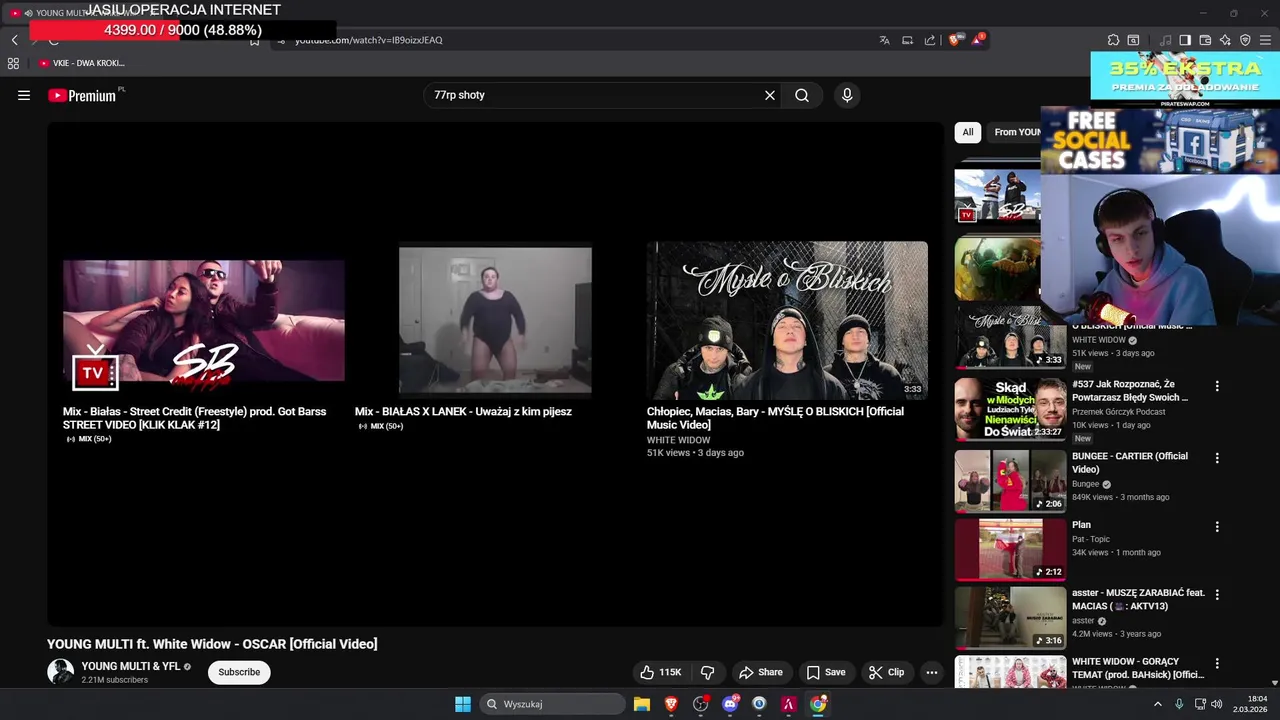The image size is (1280, 720).
Task: Open the YOUNG MULTI & YFL channel avatar
Action: point(60,672)
